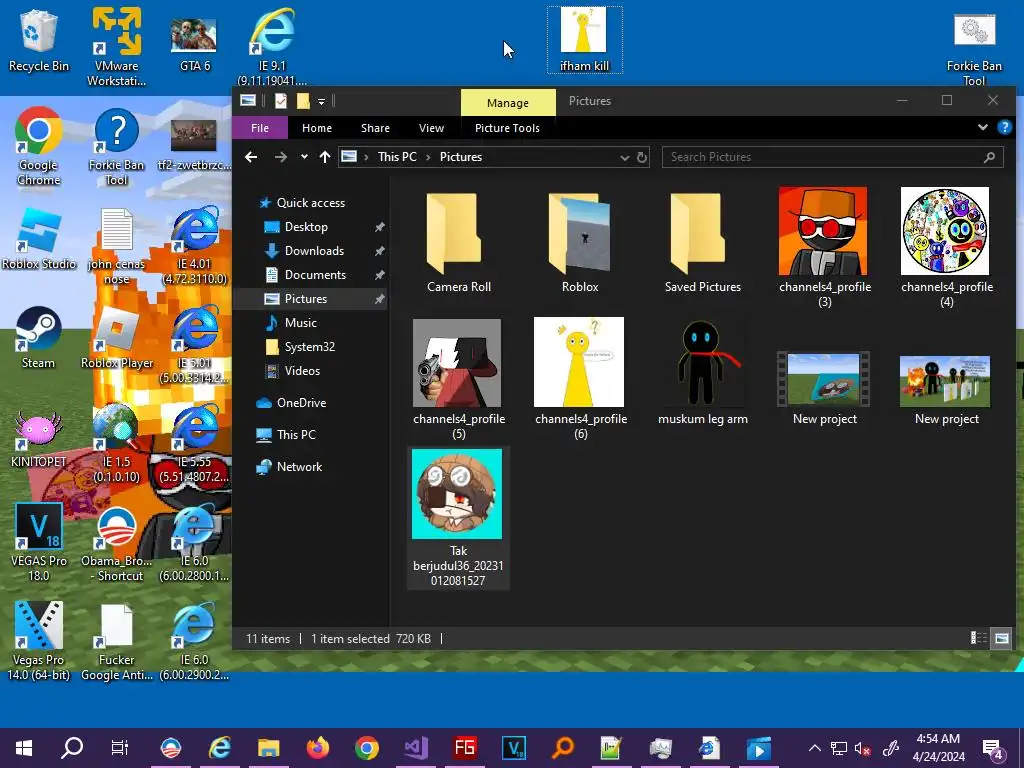Click This PC in the address breadcrumb
Screen dimensions: 1024x768
pos(397,157)
